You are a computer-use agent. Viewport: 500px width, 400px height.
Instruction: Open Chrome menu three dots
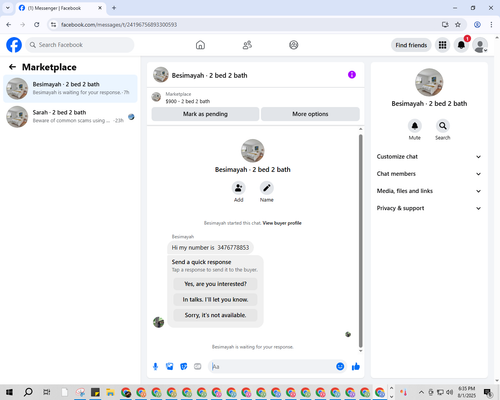point(491,25)
